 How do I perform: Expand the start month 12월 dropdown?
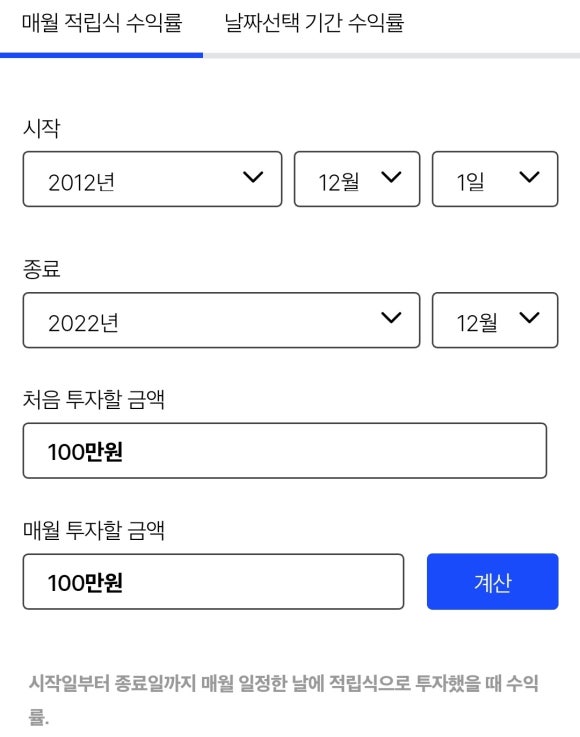tap(357, 179)
